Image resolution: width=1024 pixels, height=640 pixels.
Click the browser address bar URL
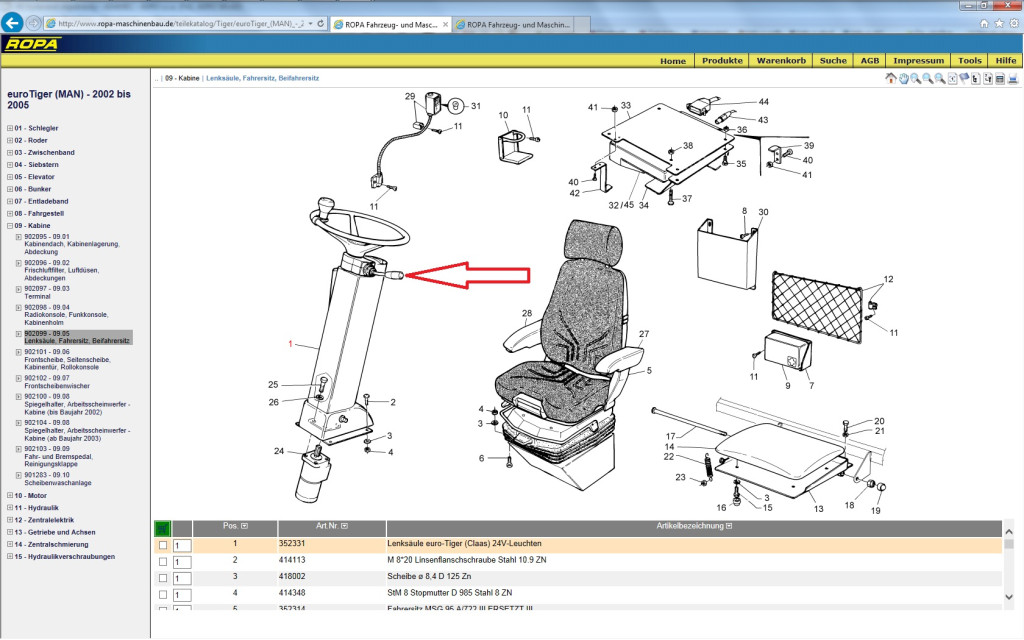(181, 24)
